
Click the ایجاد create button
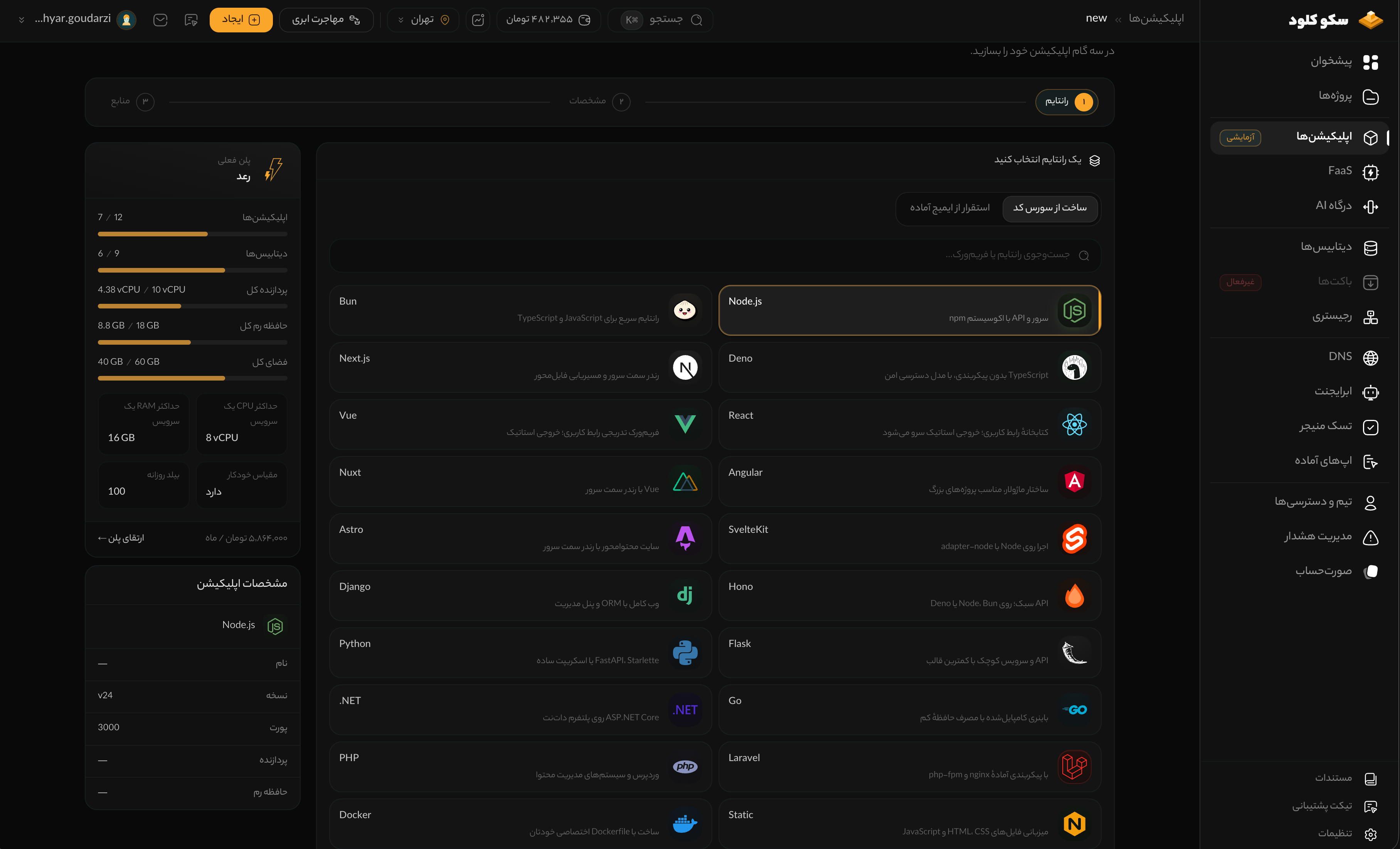241,20
